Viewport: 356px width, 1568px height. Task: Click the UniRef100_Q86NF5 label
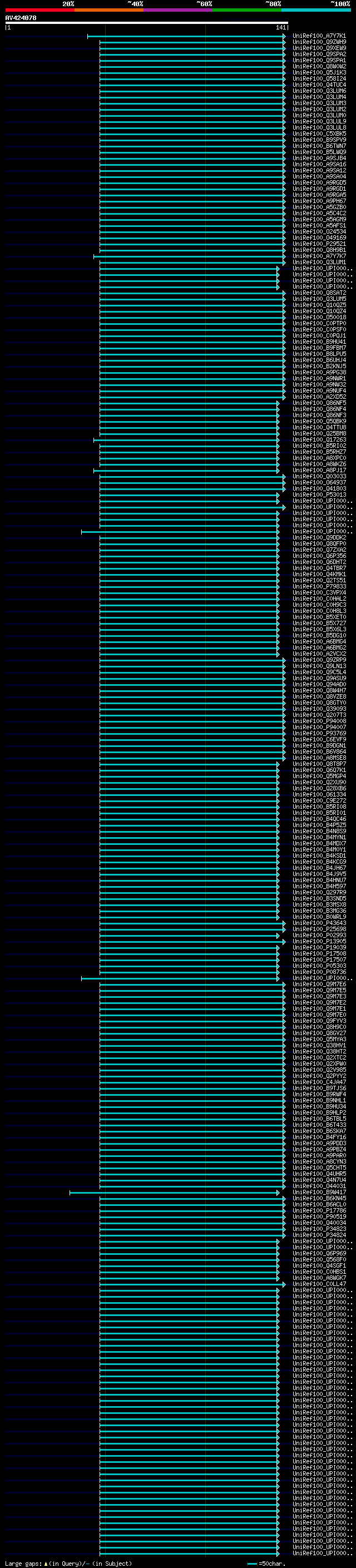[x=319, y=403]
